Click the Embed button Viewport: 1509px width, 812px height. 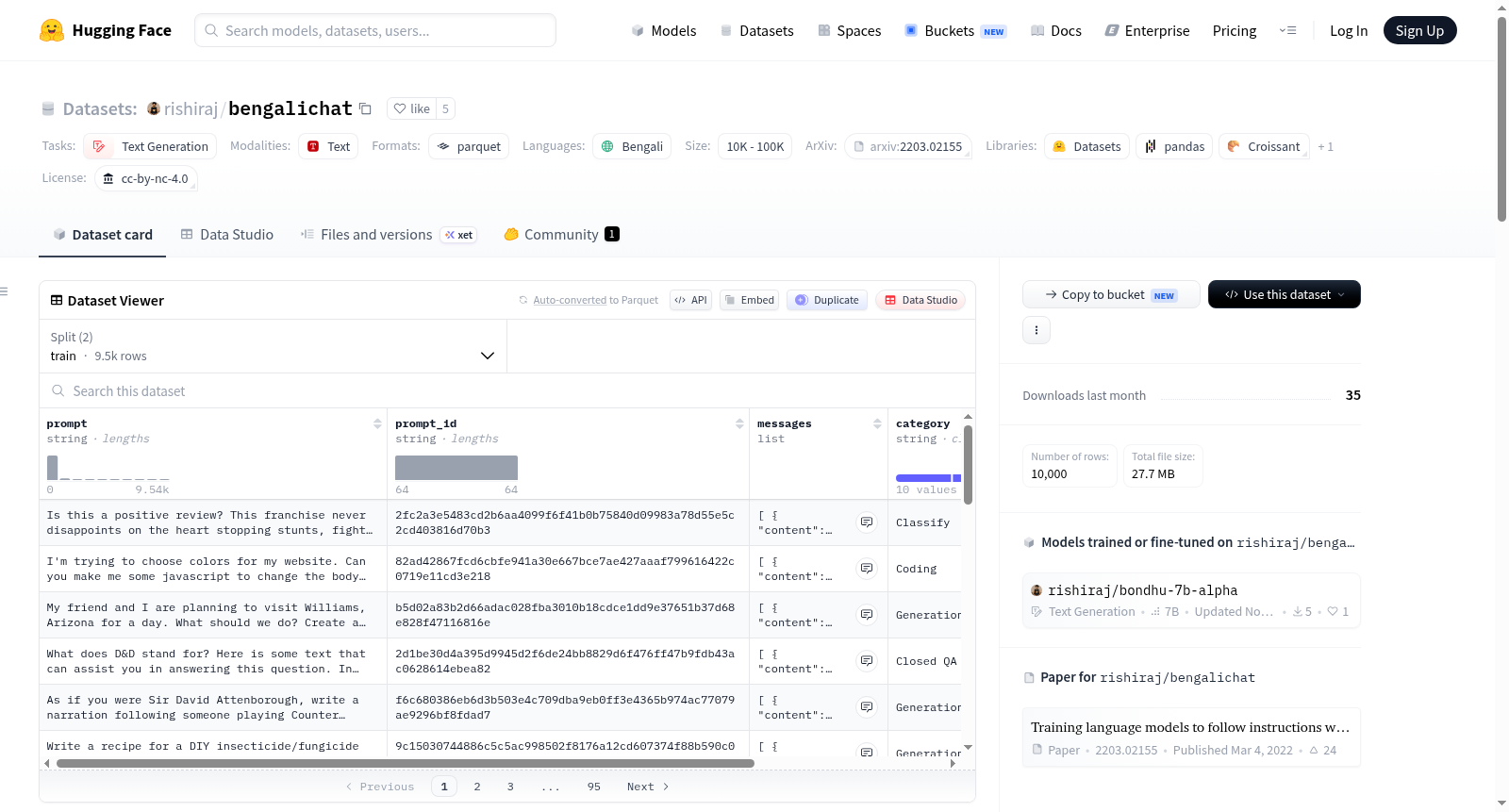(749, 300)
